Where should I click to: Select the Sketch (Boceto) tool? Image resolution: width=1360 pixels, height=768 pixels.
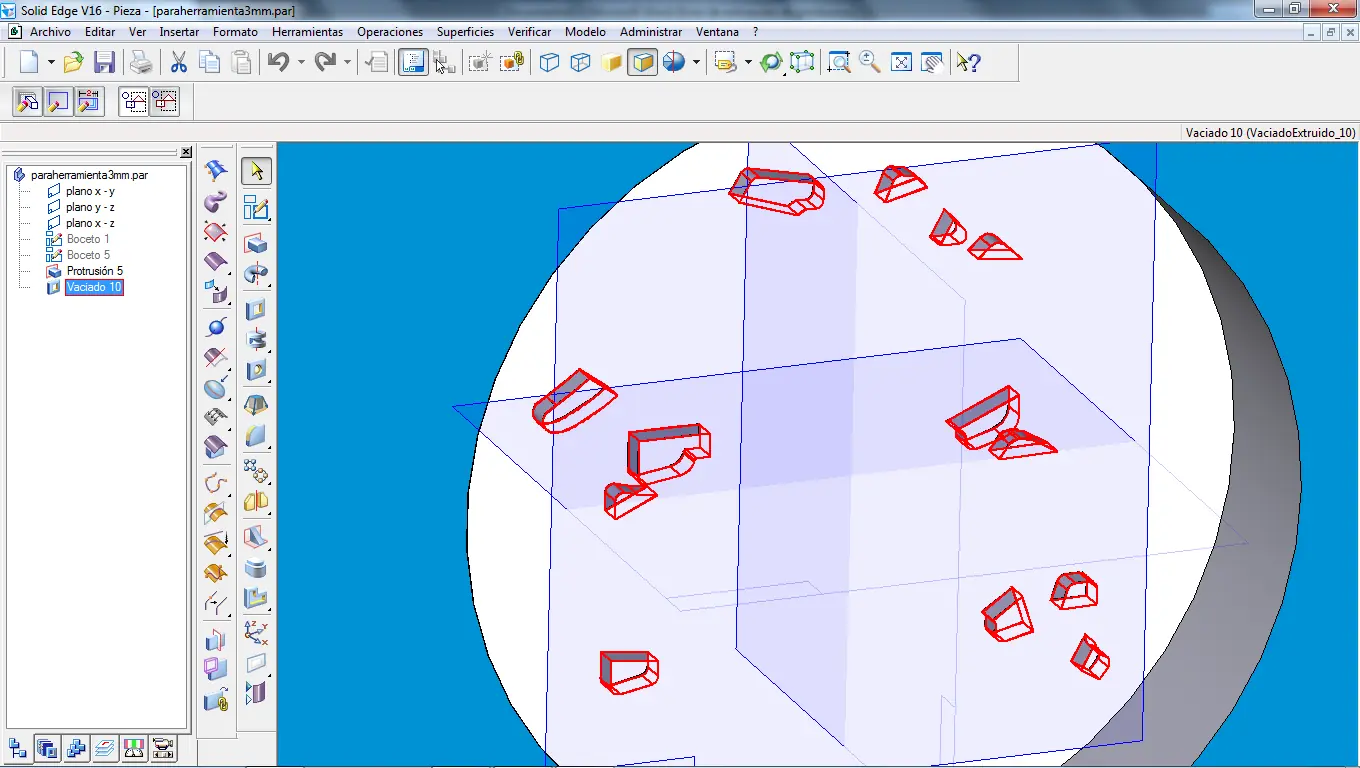(256, 208)
